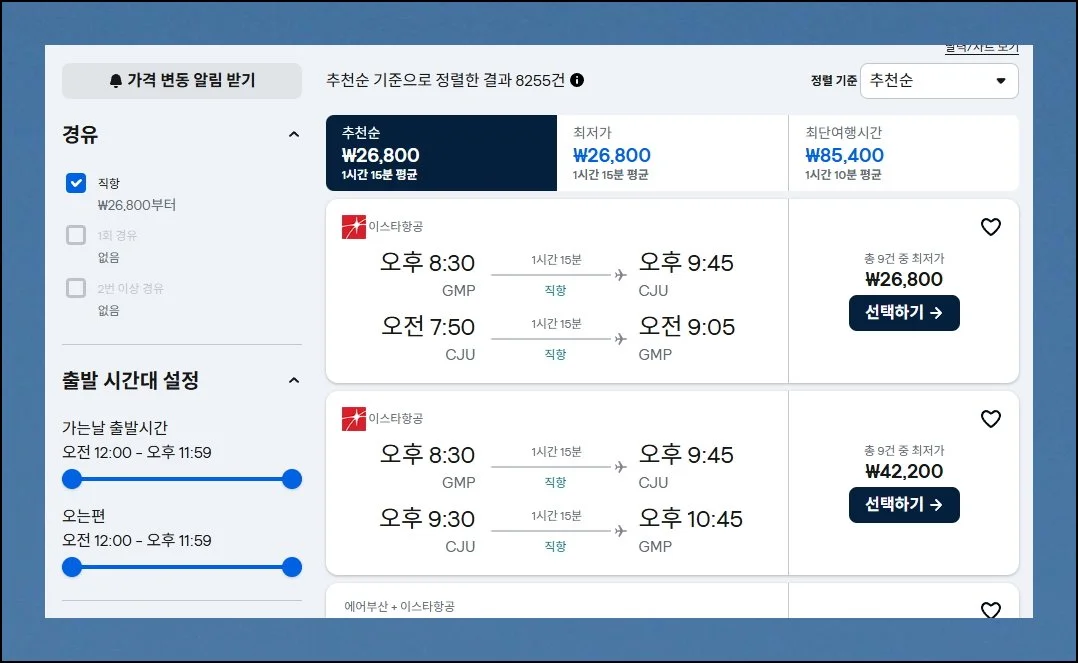Click Eastar Jet logo on second flight
This screenshot has height=663, width=1078.
[x=354, y=419]
